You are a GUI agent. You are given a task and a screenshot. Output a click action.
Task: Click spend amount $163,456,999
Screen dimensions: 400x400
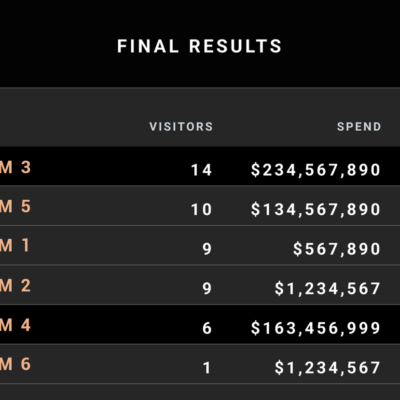(x=316, y=328)
